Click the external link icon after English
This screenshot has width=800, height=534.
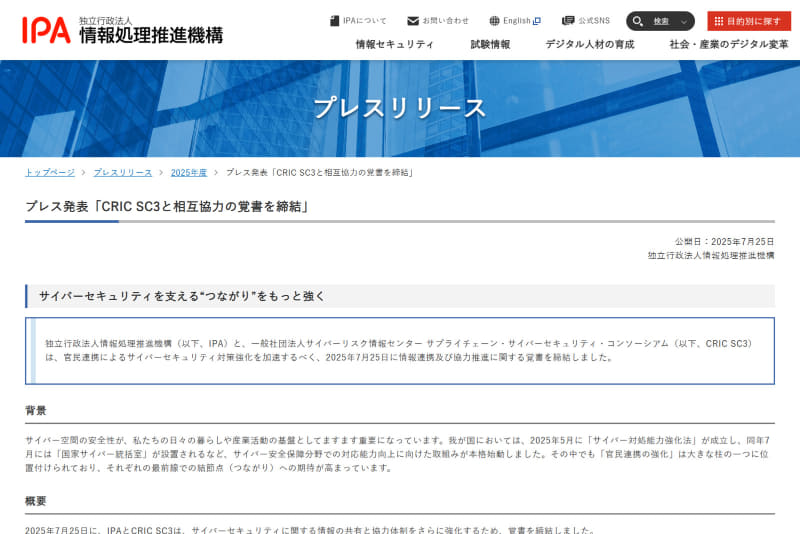click(x=537, y=21)
